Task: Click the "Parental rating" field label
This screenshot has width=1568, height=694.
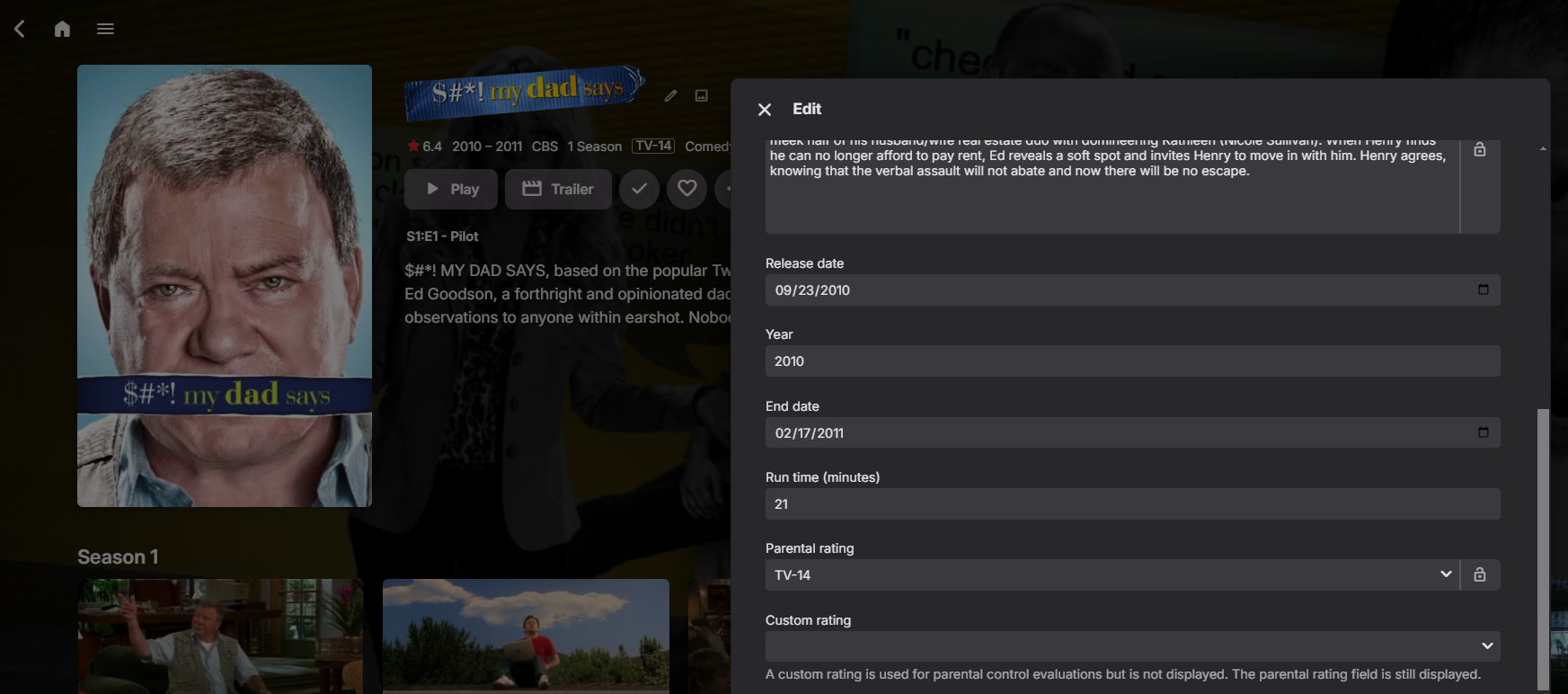Action: tap(810, 548)
